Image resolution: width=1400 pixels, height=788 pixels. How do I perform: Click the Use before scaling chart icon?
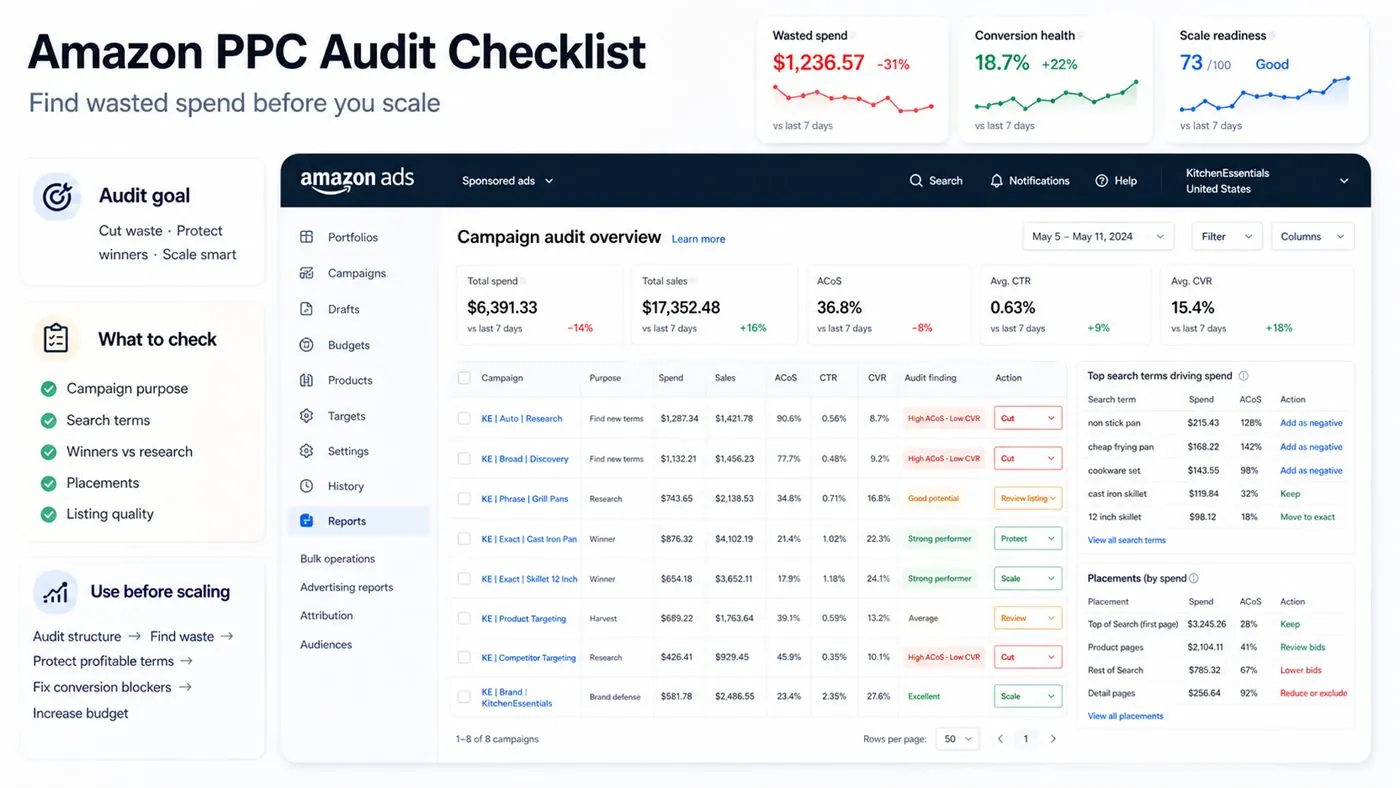(55, 592)
